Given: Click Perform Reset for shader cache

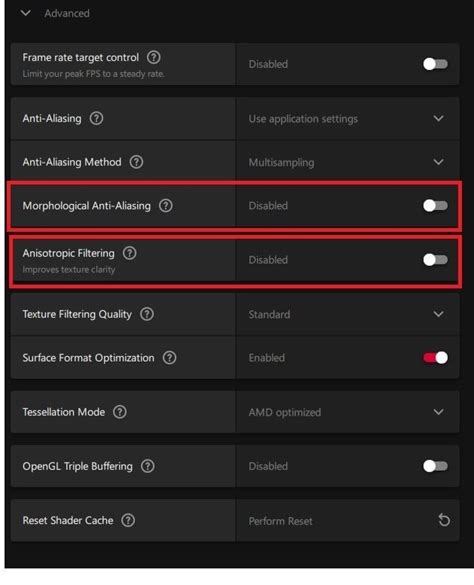Looking at the screenshot, I should (x=280, y=521).
